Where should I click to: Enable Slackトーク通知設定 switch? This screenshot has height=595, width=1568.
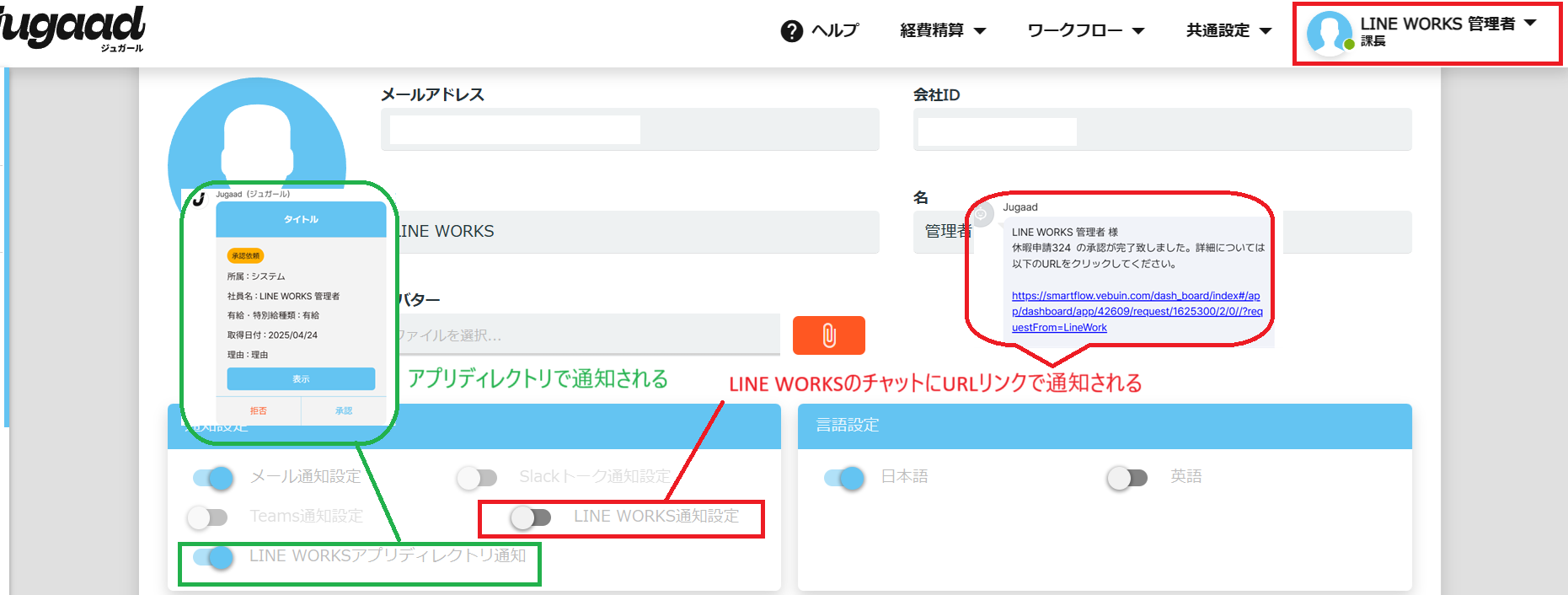coord(477,478)
